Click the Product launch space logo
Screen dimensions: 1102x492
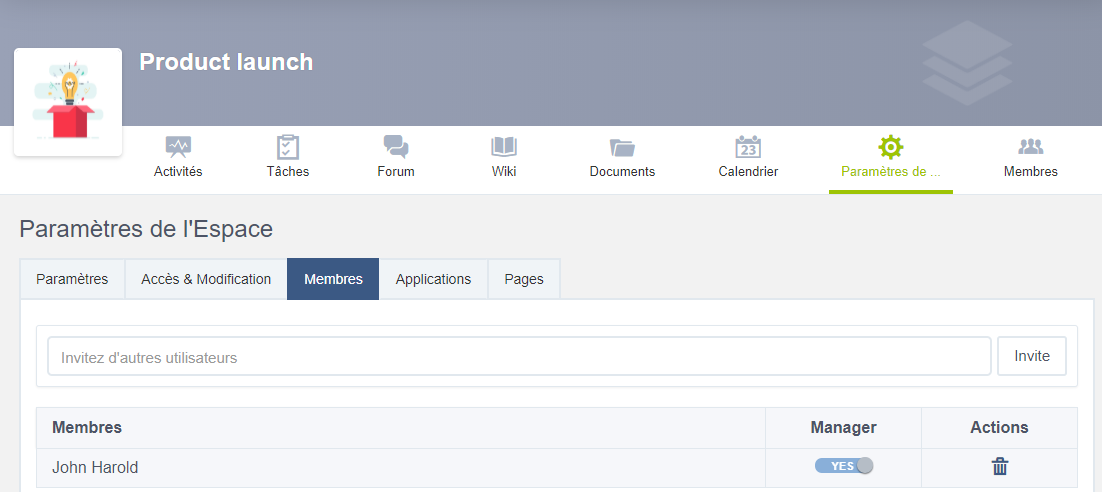[x=68, y=102]
